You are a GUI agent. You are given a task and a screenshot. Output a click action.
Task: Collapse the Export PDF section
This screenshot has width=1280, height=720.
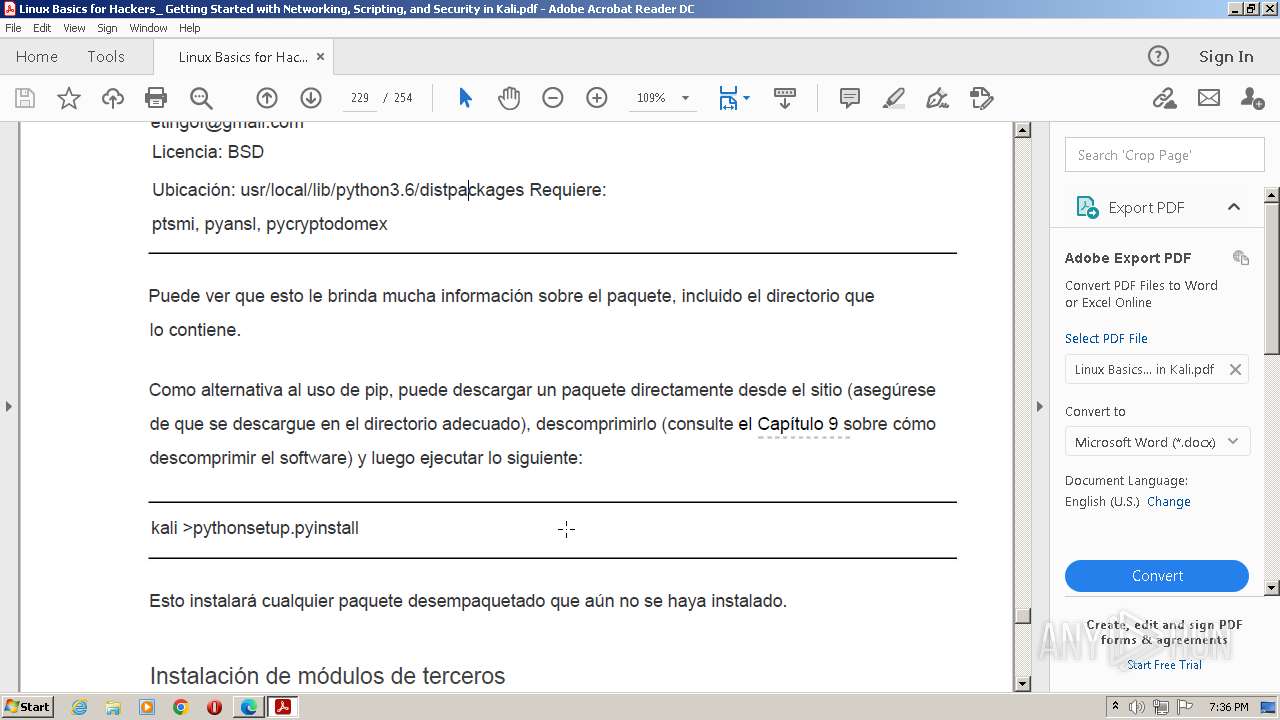click(x=1233, y=207)
